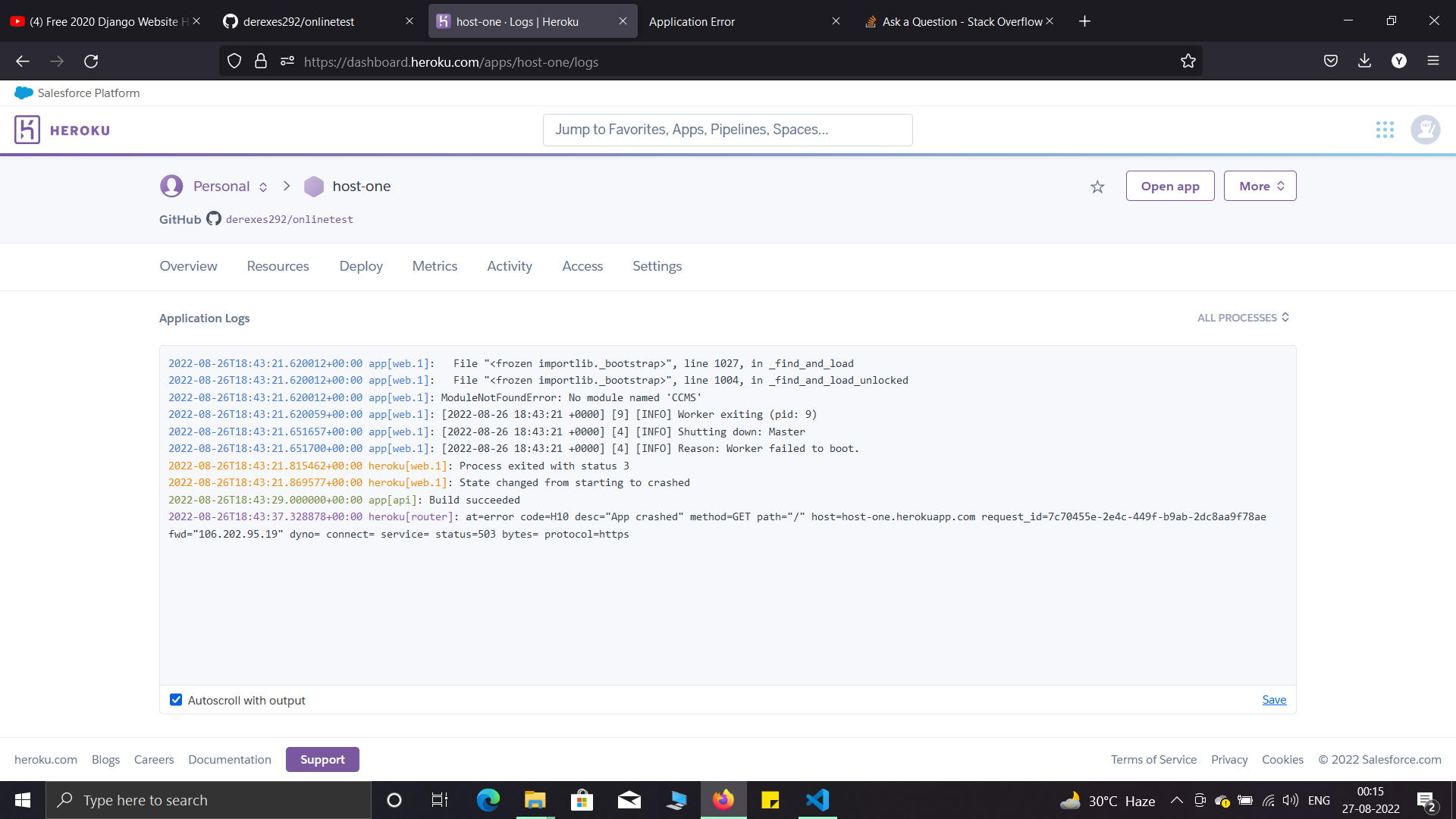Open the Firefox hamburger application menu

[1433, 61]
